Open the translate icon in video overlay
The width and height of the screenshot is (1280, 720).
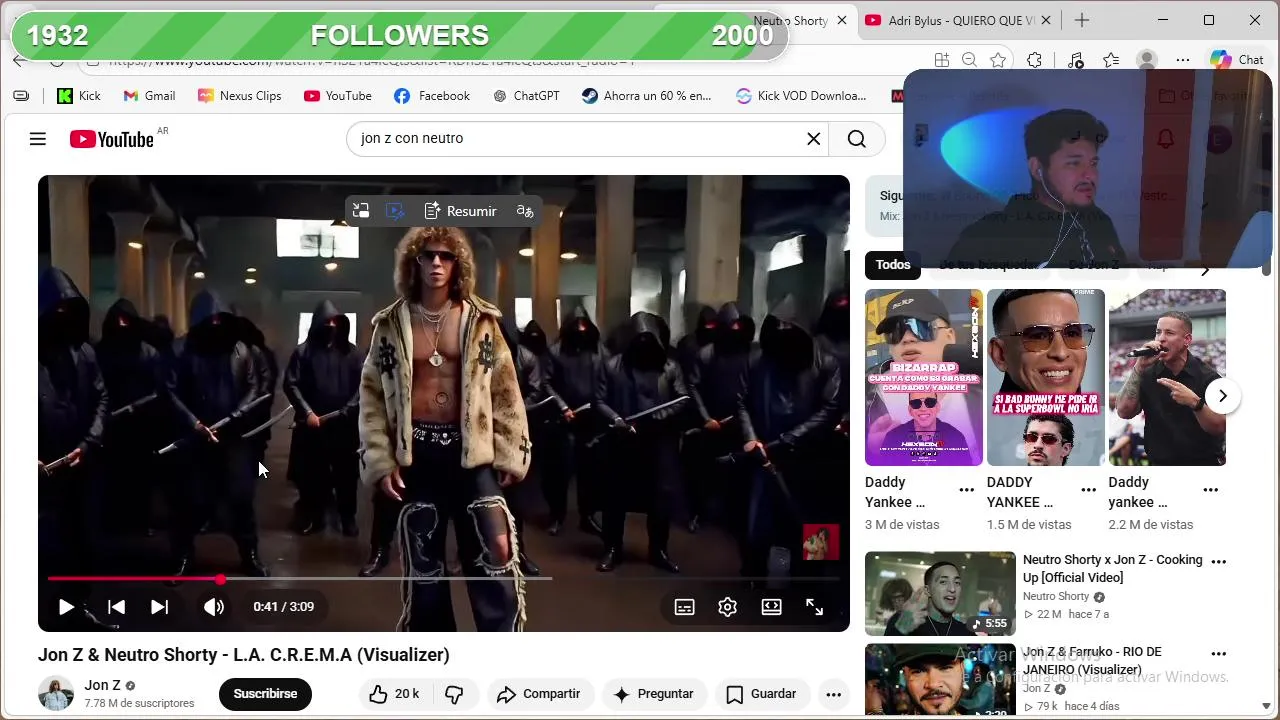coord(525,211)
